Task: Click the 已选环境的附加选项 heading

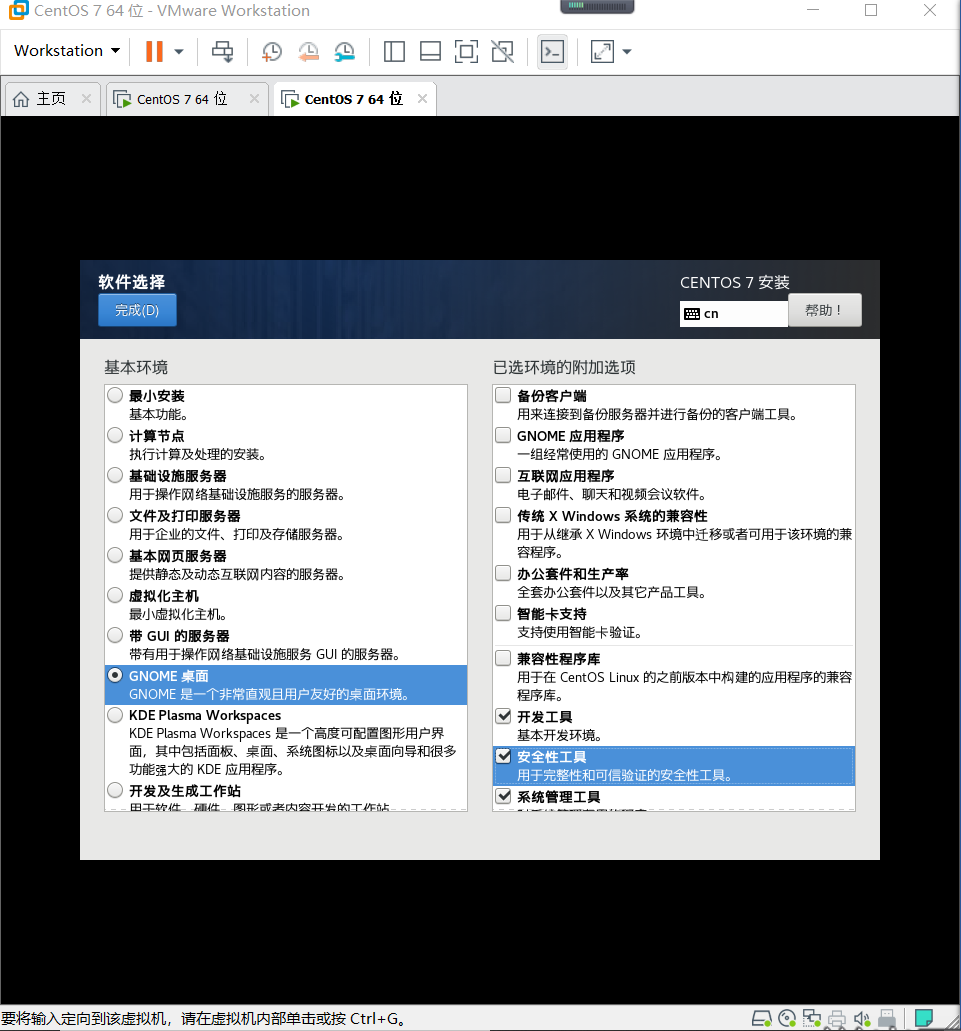Action: [564, 367]
